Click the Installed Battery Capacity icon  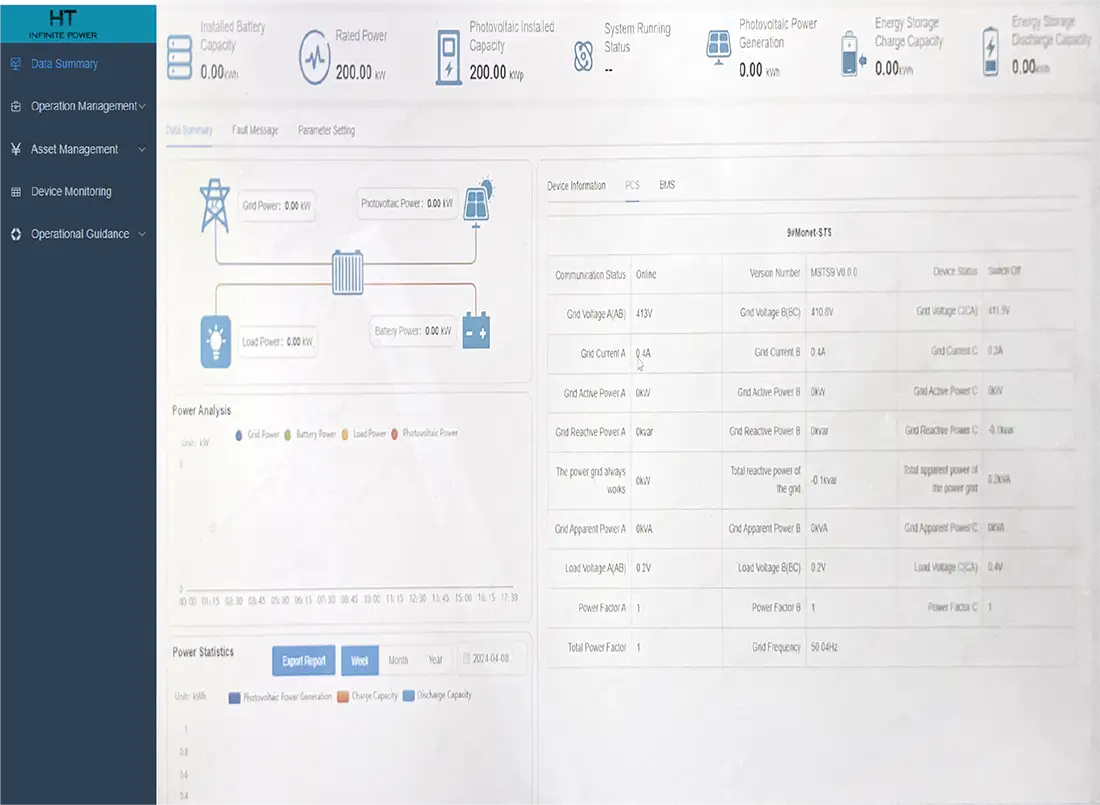click(180, 57)
